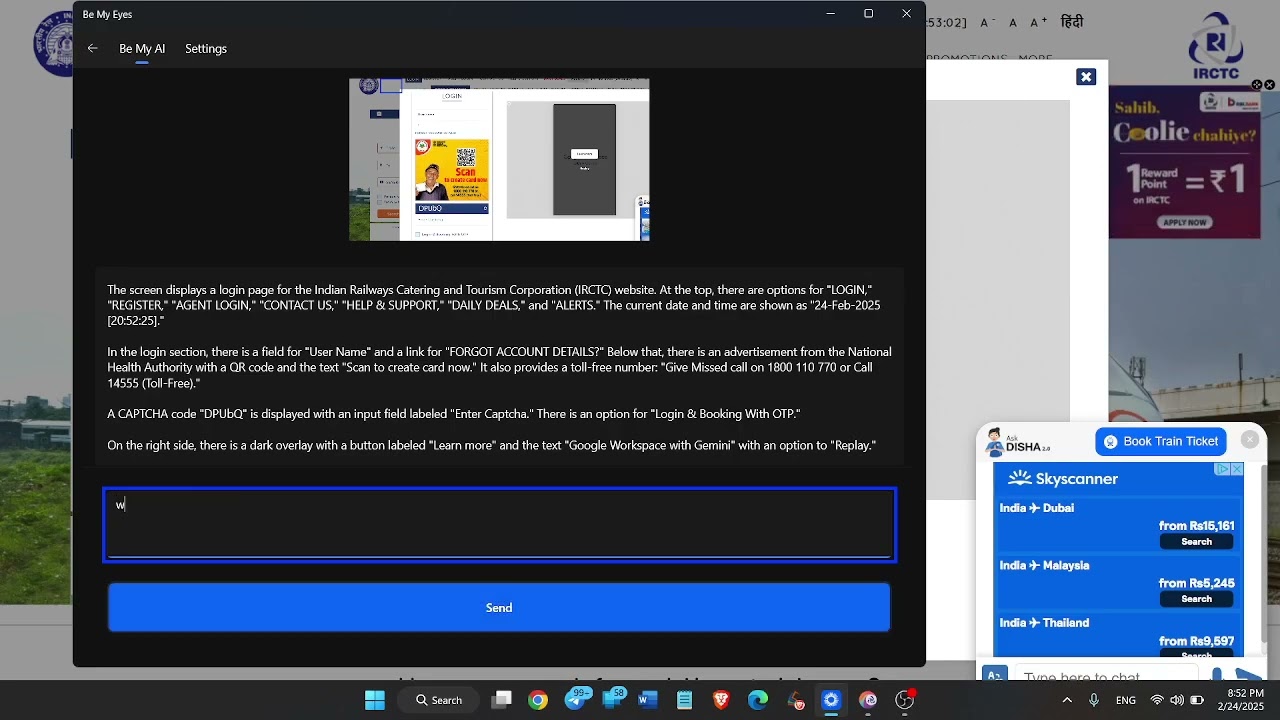The height and width of the screenshot is (720, 1280).
Task: Click the volume speaker tray icon
Action: tap(1176, 700)
